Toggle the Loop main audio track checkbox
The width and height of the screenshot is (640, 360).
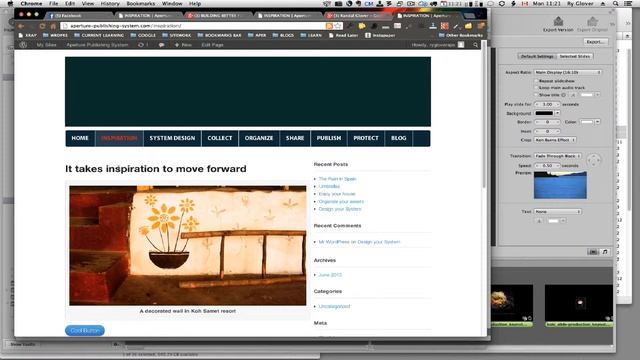(536, 87)
